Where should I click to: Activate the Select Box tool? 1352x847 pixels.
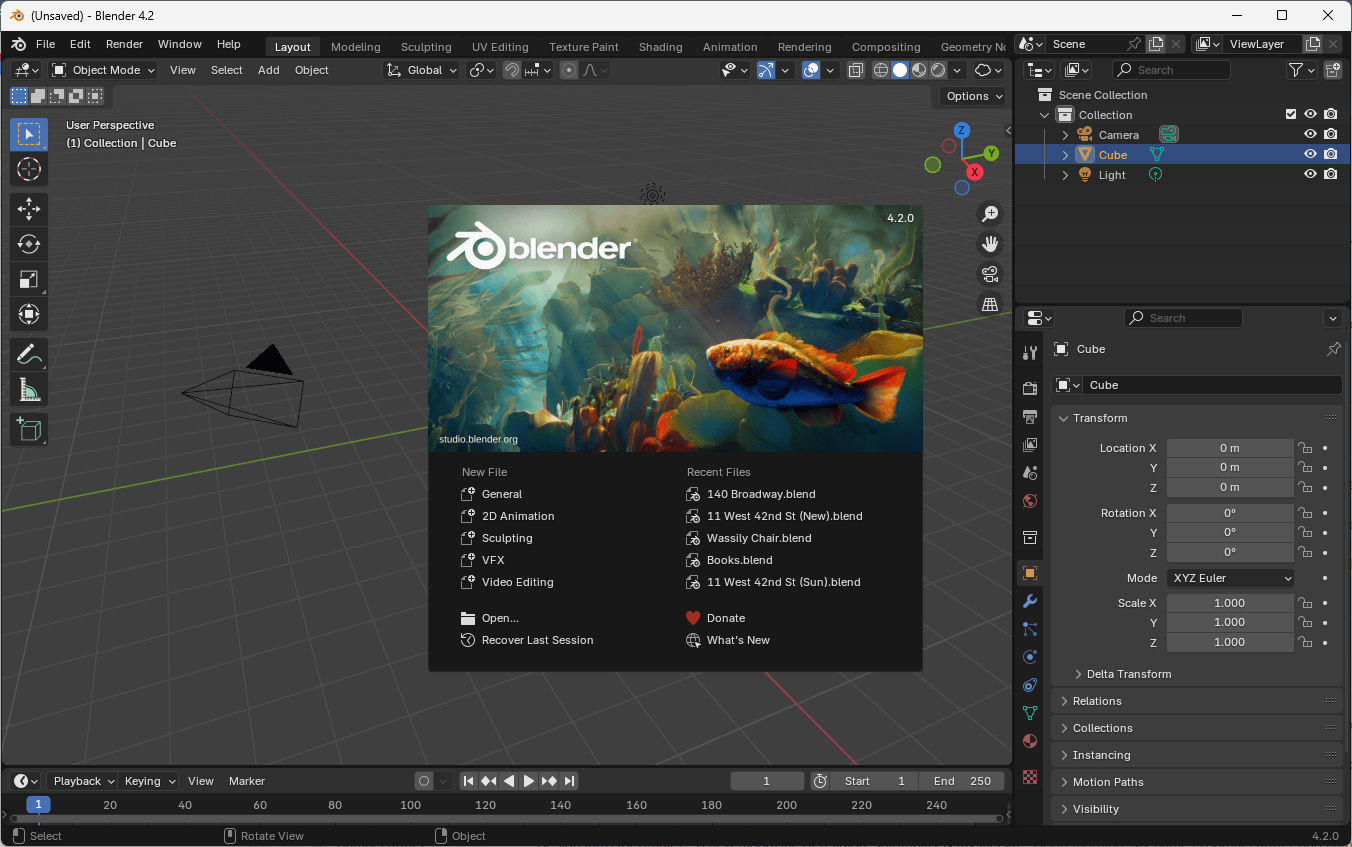tap(29, 134)
